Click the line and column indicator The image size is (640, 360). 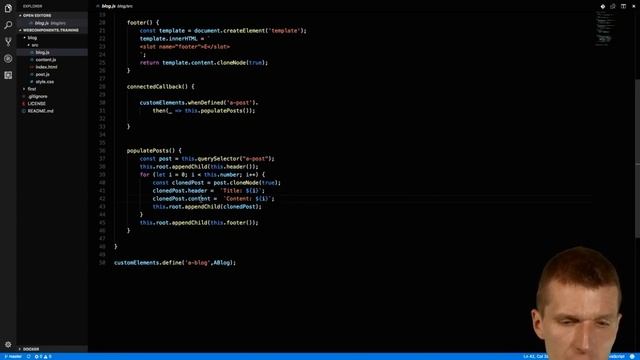(536, 356)
